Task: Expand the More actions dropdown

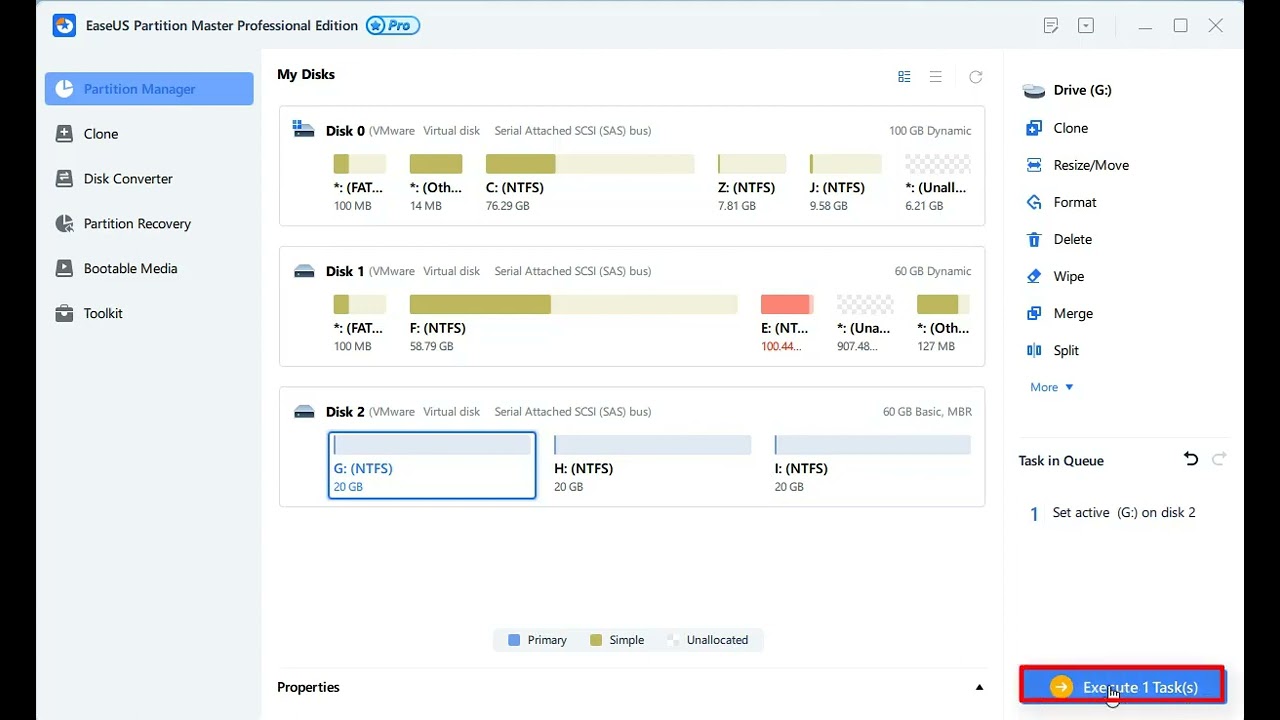Action: tap(1051, 387)
